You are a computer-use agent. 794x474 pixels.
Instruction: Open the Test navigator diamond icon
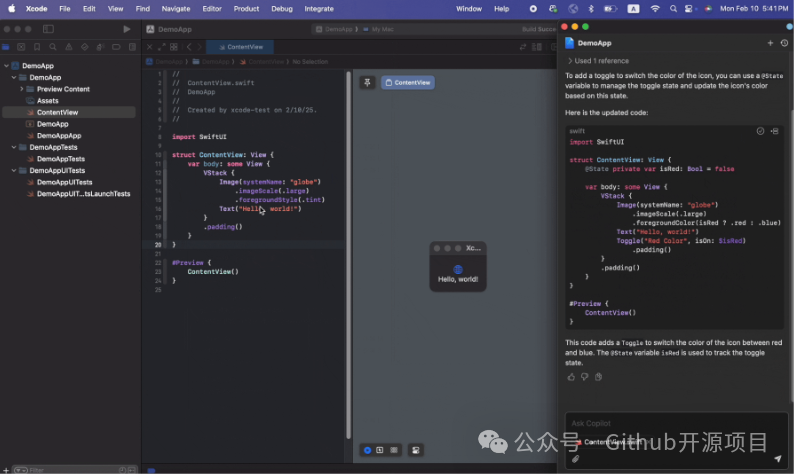point(85,47)
